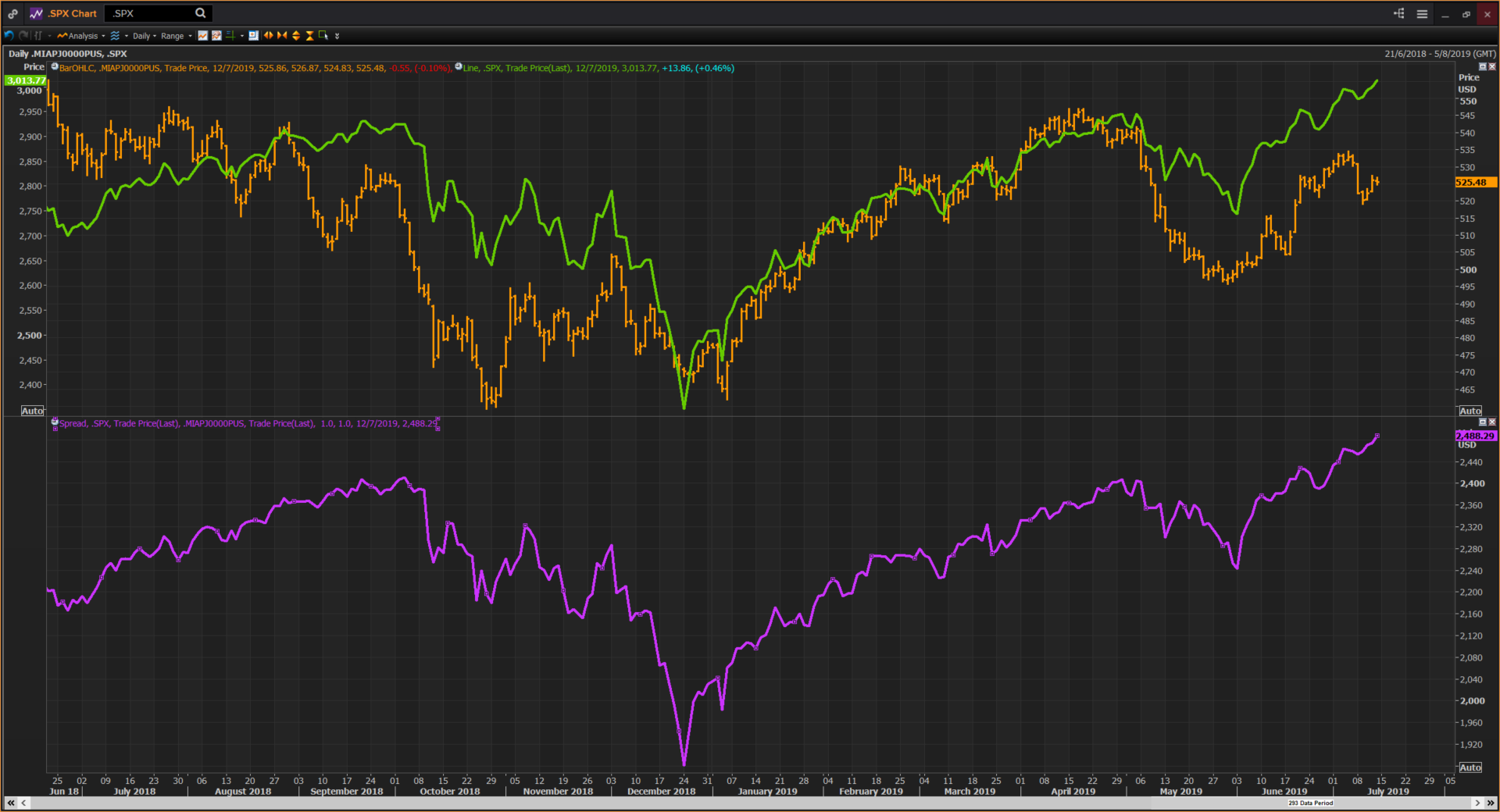The height and width of the screenshot is (812, 1500).
Task: Open the hamburger menu in title bar
Action: pyautogui.click(x=1422, y=13)
